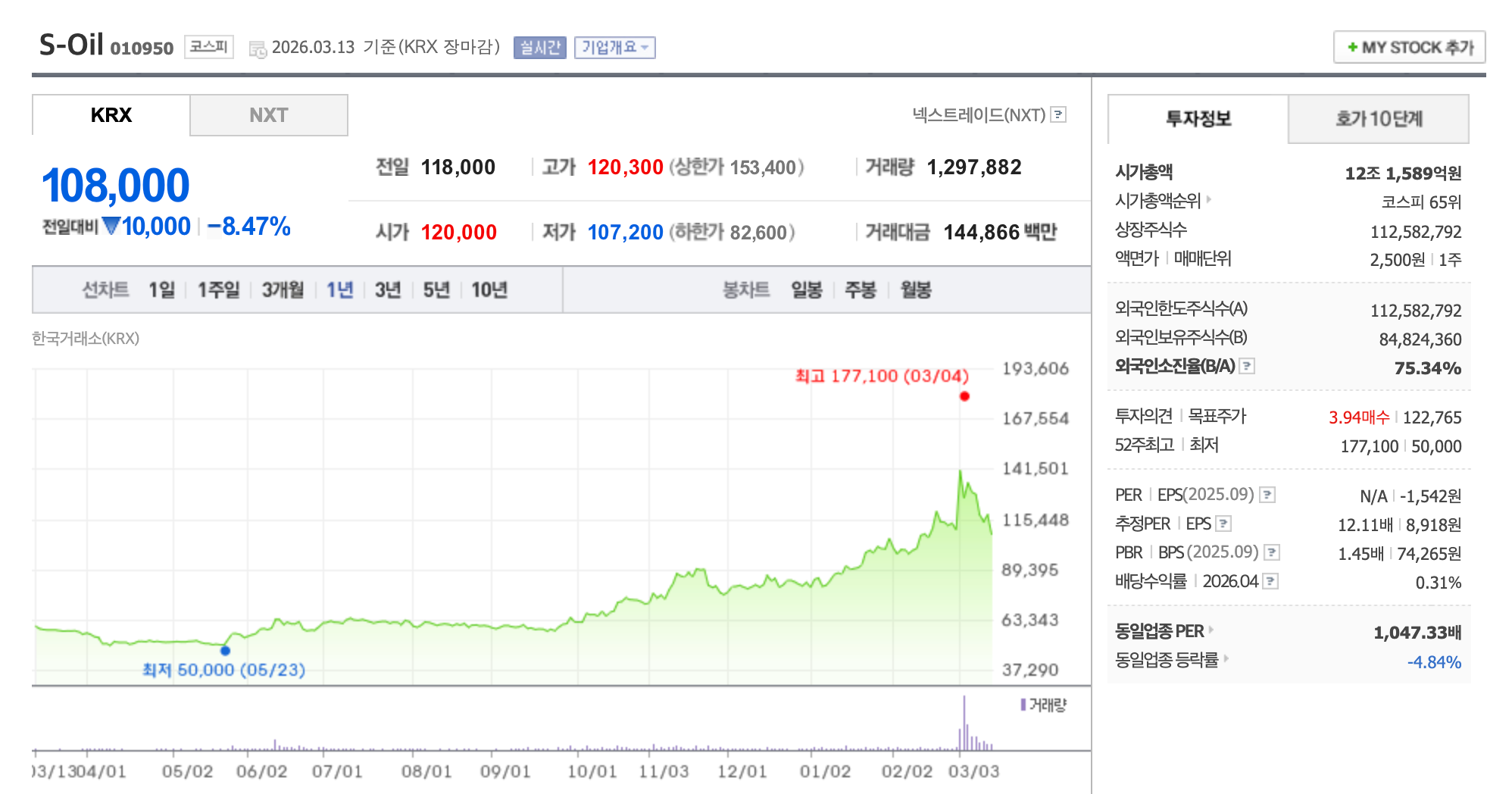Viewport: 1512px width, 794px height.
Task: Show the 1주일 line chart
Action: (x=218, y=290)
